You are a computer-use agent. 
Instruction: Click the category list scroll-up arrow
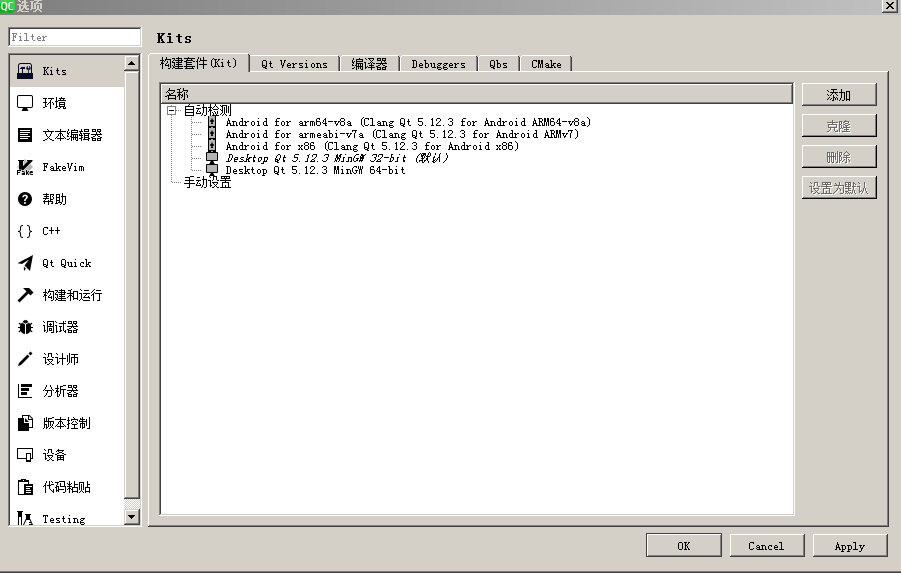click(x=132, y=63)
